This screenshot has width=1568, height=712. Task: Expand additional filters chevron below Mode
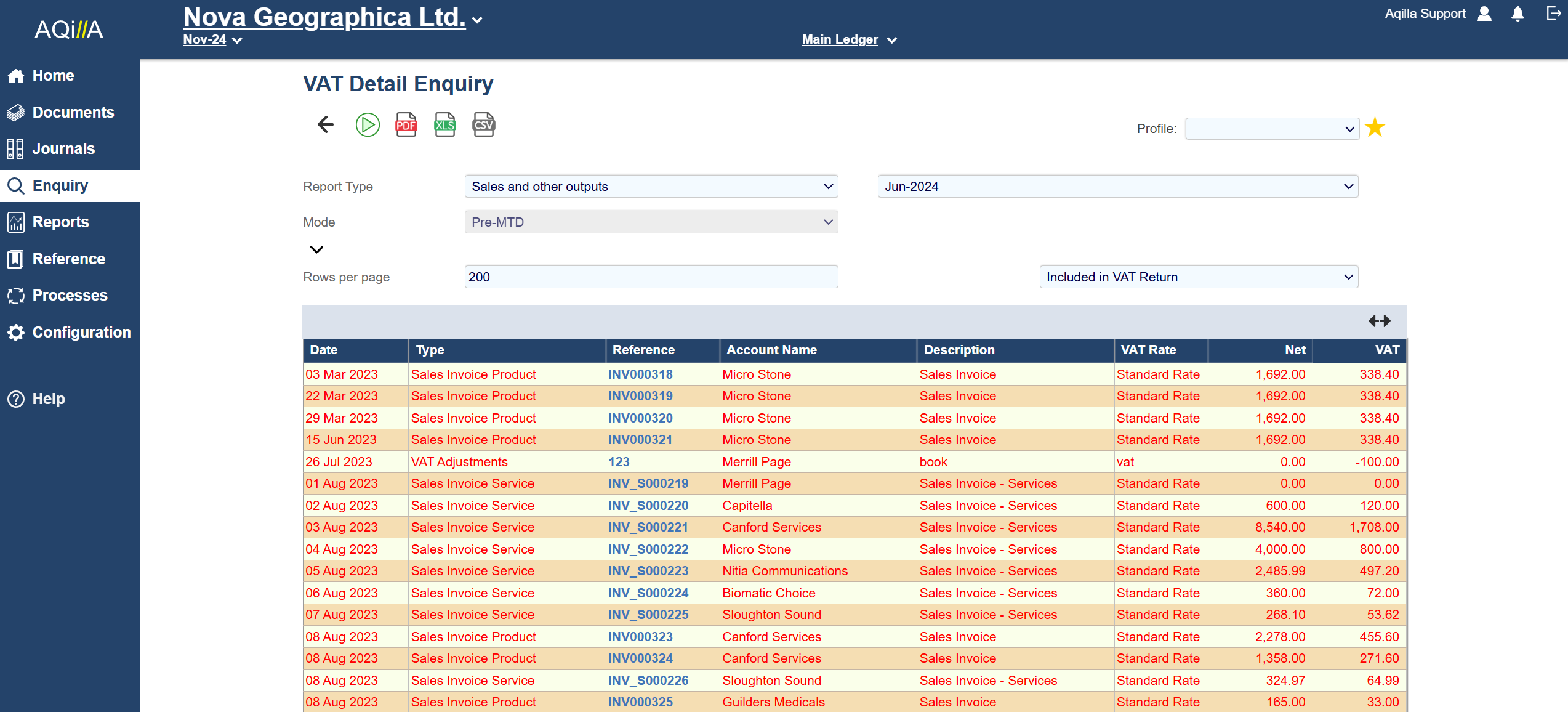pyautogui.click(x=316, y=249)
